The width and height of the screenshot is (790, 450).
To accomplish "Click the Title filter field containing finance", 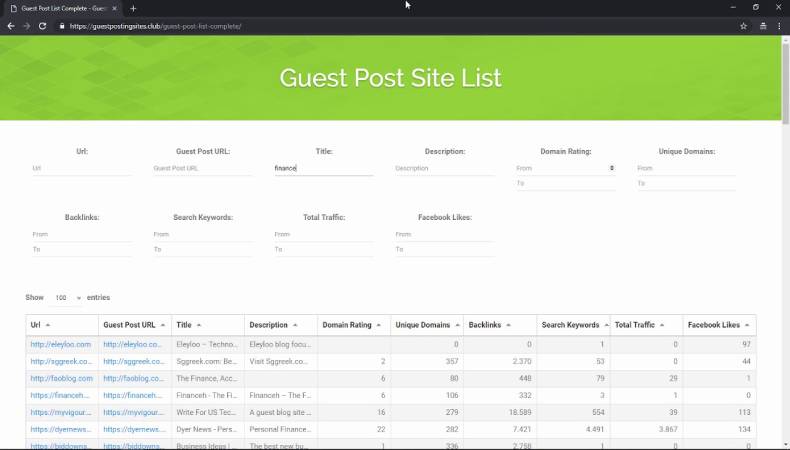I will click(x=323, y=168).
